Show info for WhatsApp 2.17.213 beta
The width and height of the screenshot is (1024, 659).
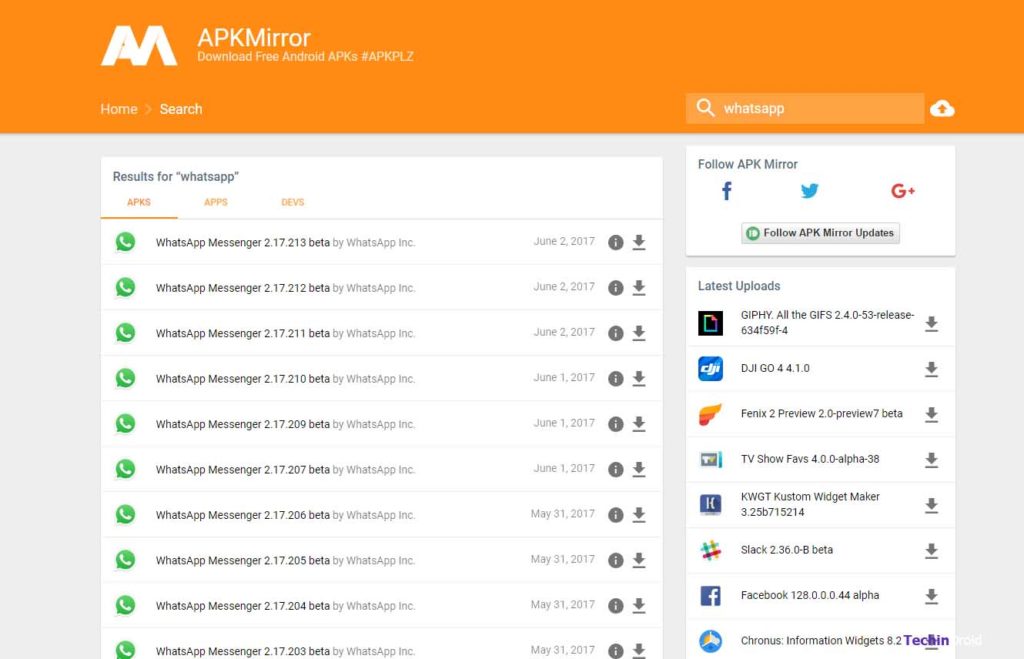(615, 242)
